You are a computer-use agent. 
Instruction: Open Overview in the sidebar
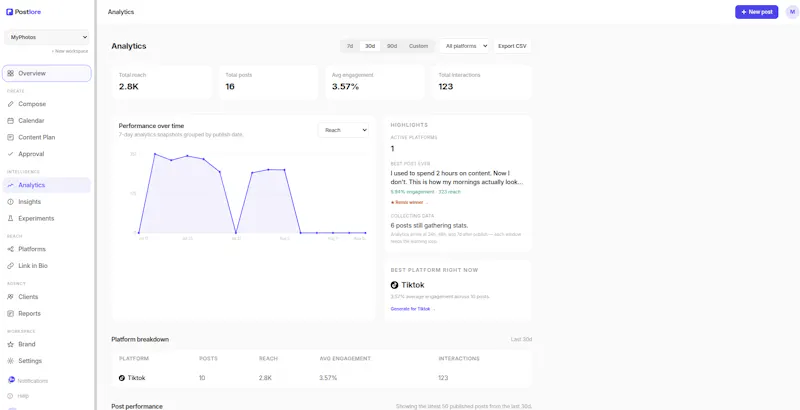pos(46,73)
